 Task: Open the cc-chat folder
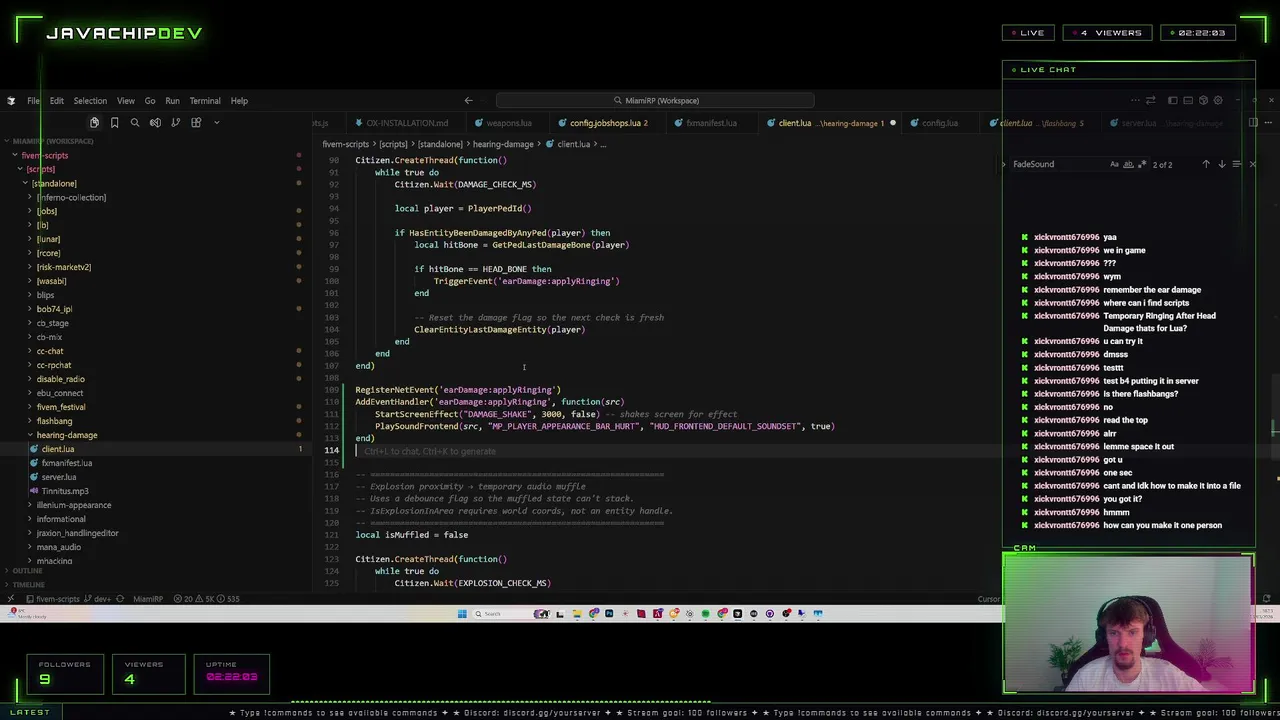pyautogui.click(x=50, y=351)
